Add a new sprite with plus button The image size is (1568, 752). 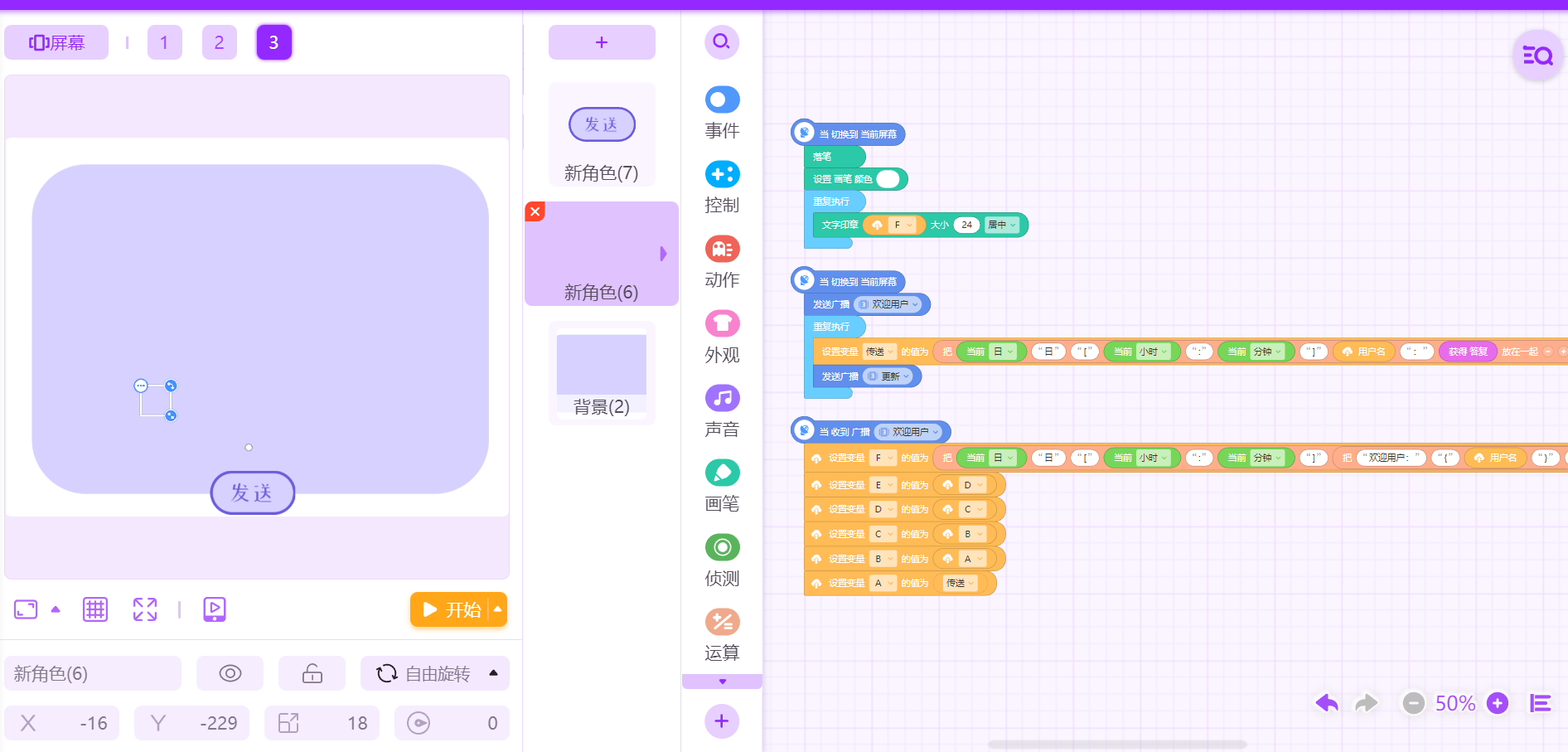click(x=602, y=42)
